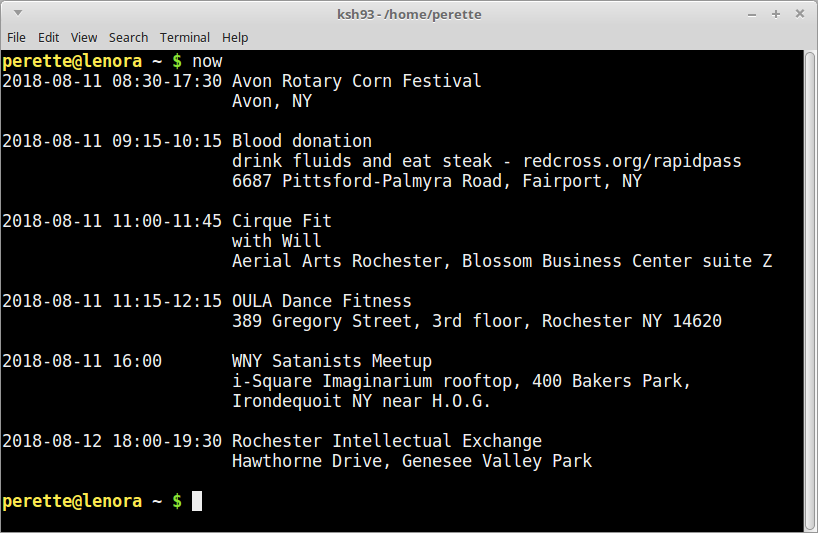The width and height of the screenshot is (818, 533).
Task: Click the 'Blood donation' event title
Action: tap(302, 141)
